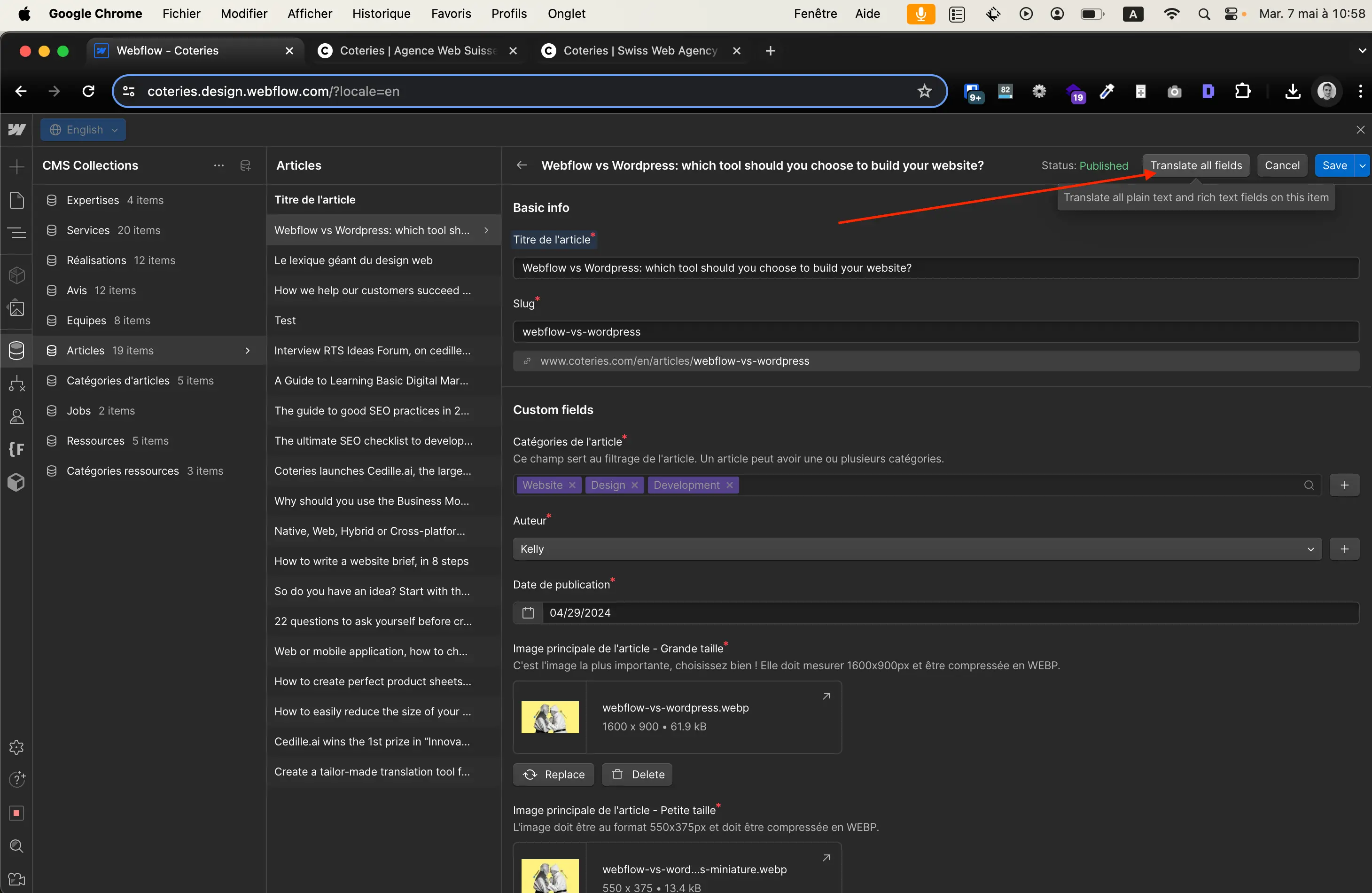This screenshot has width=1372, height=893.
Task: Expand Chrome tab search chevron
Action: click(x=1362, y=51)
